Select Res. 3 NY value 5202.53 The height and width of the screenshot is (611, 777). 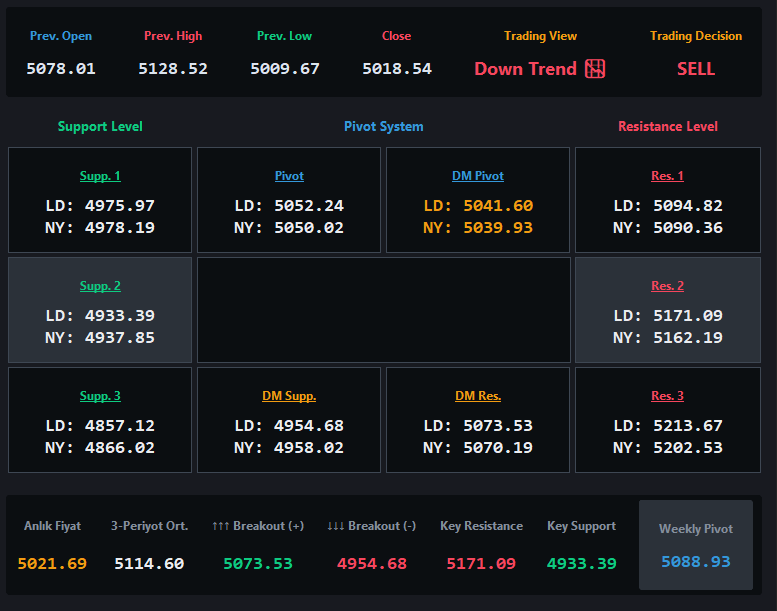688,448
